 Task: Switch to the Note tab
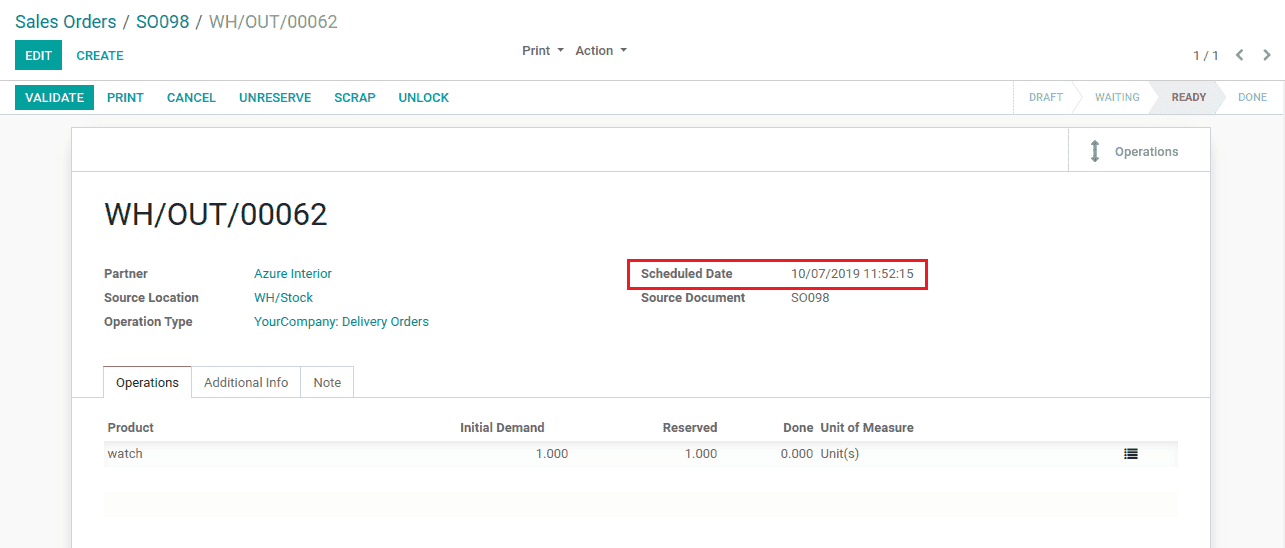click(327, 383)
